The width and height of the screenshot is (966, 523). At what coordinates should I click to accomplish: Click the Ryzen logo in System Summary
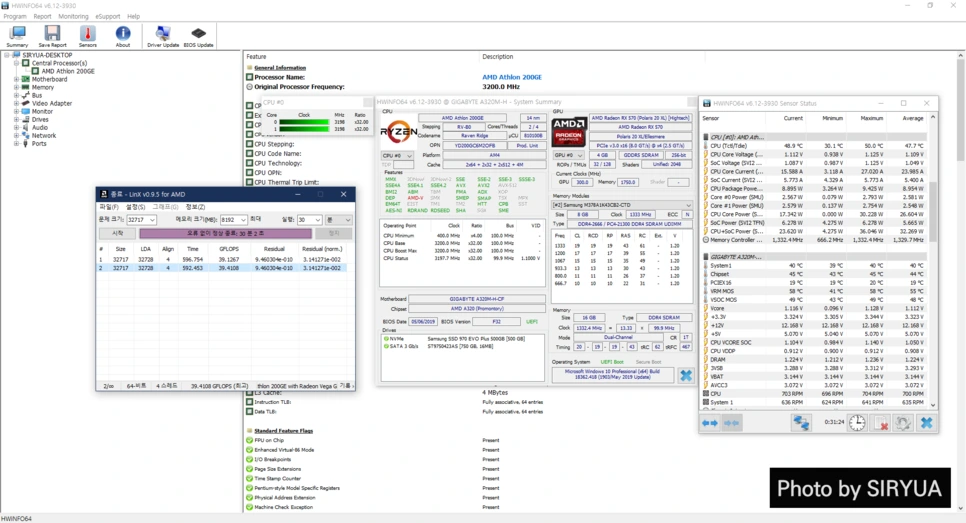[398, 131]
